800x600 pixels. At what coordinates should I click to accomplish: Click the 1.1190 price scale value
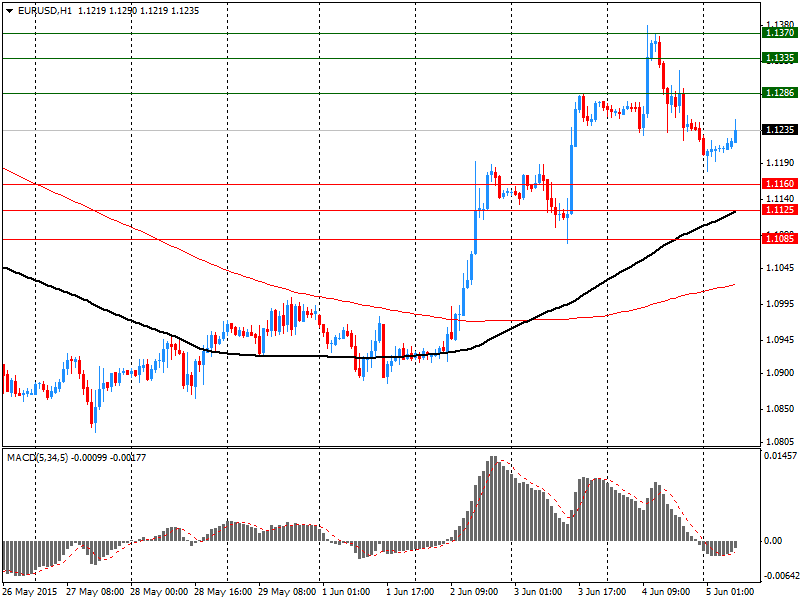781,163
